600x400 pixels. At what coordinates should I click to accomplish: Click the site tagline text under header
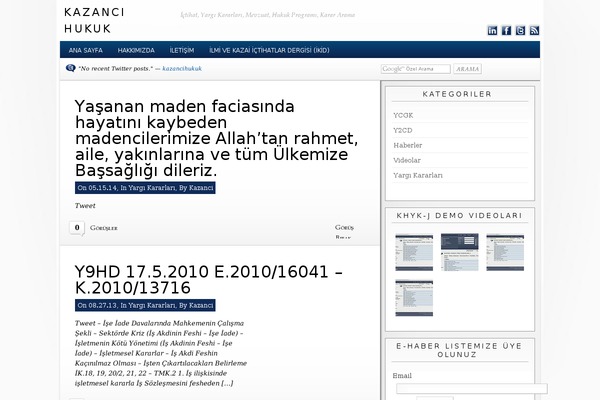point(268,15)
